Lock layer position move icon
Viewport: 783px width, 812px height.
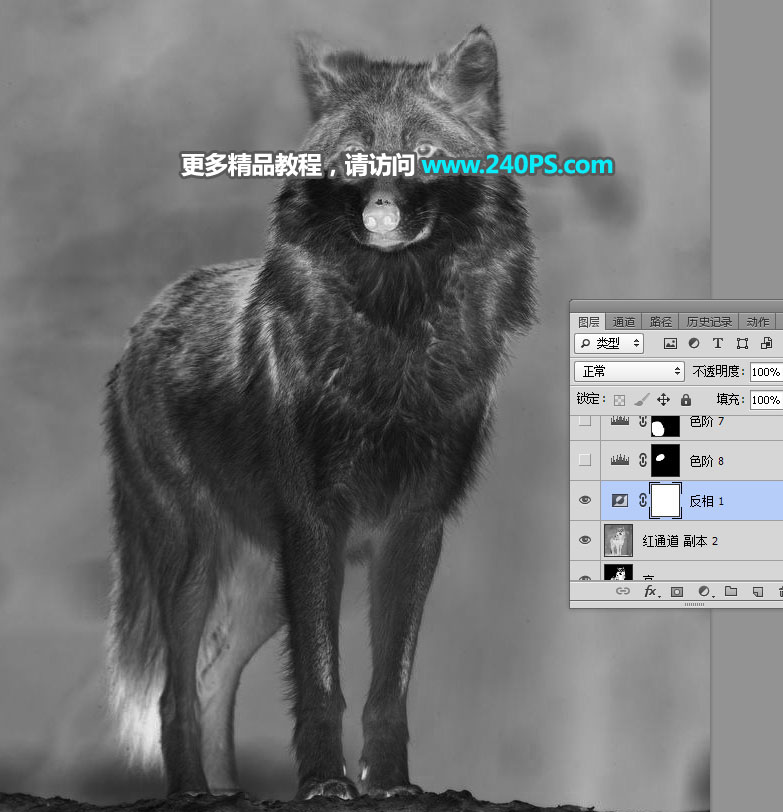(663, 399)
